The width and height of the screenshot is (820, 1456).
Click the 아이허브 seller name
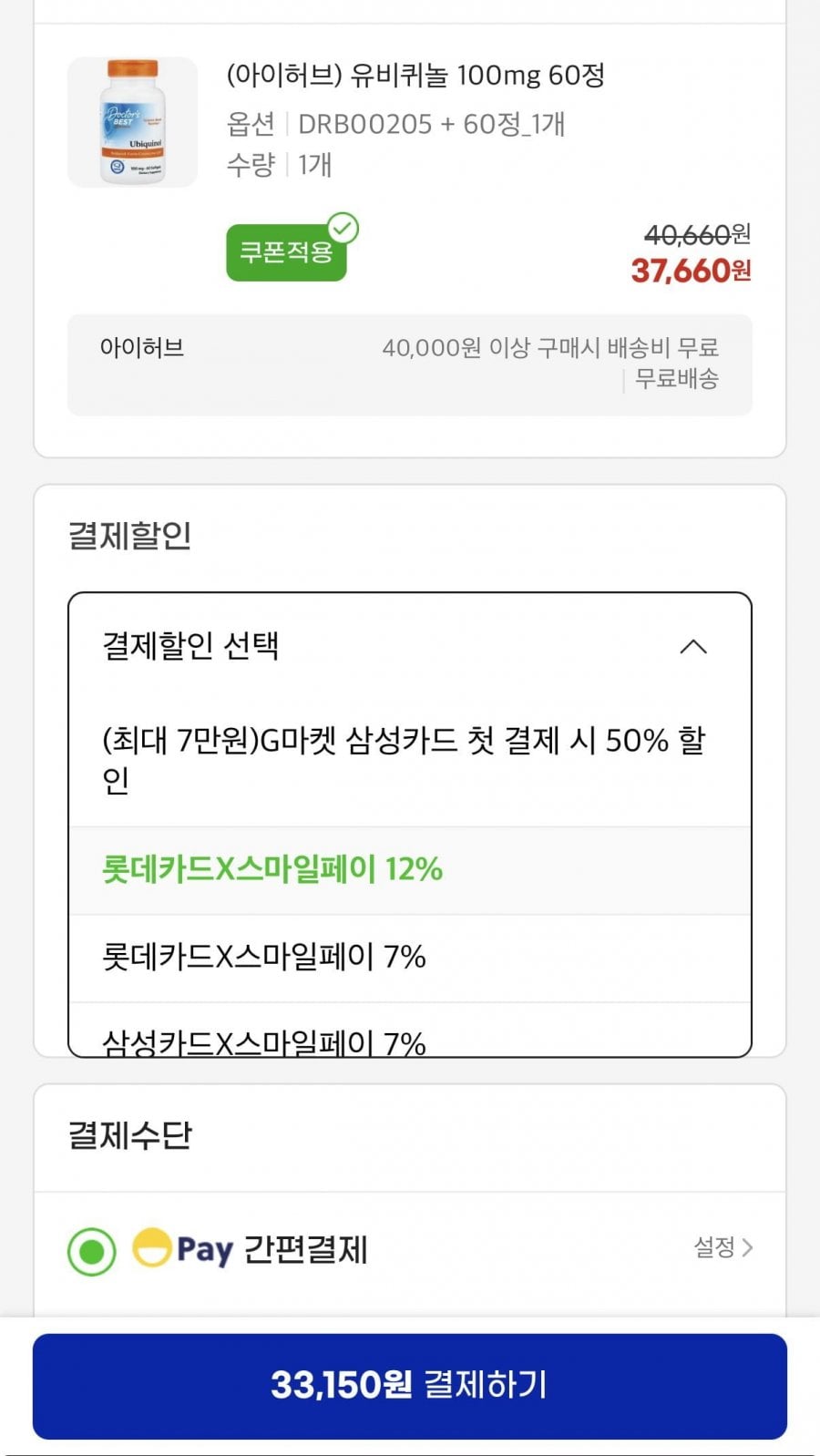(x=142, y=347)
